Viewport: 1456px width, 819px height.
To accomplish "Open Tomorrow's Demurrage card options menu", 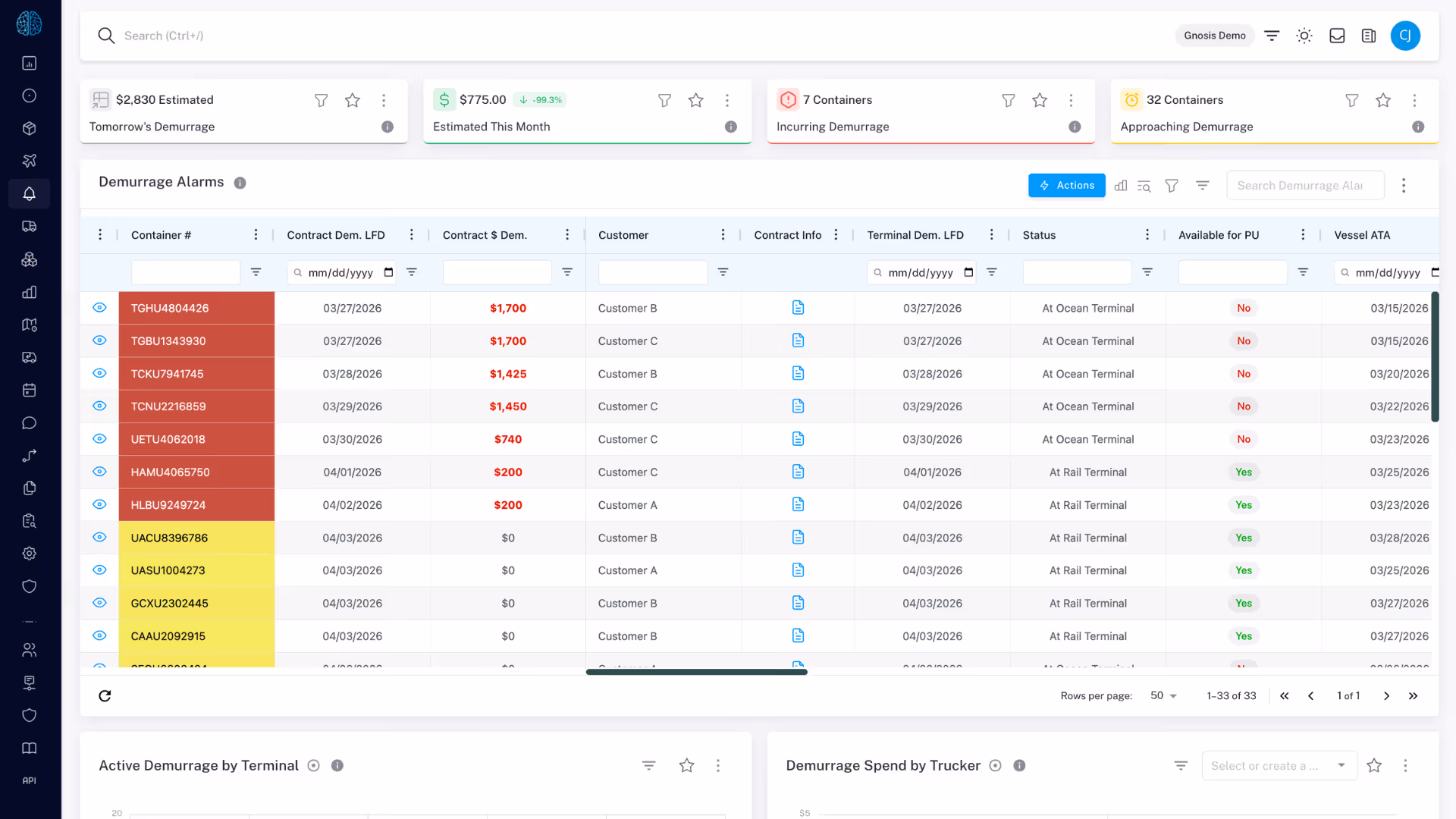I will tap(384, 100).
